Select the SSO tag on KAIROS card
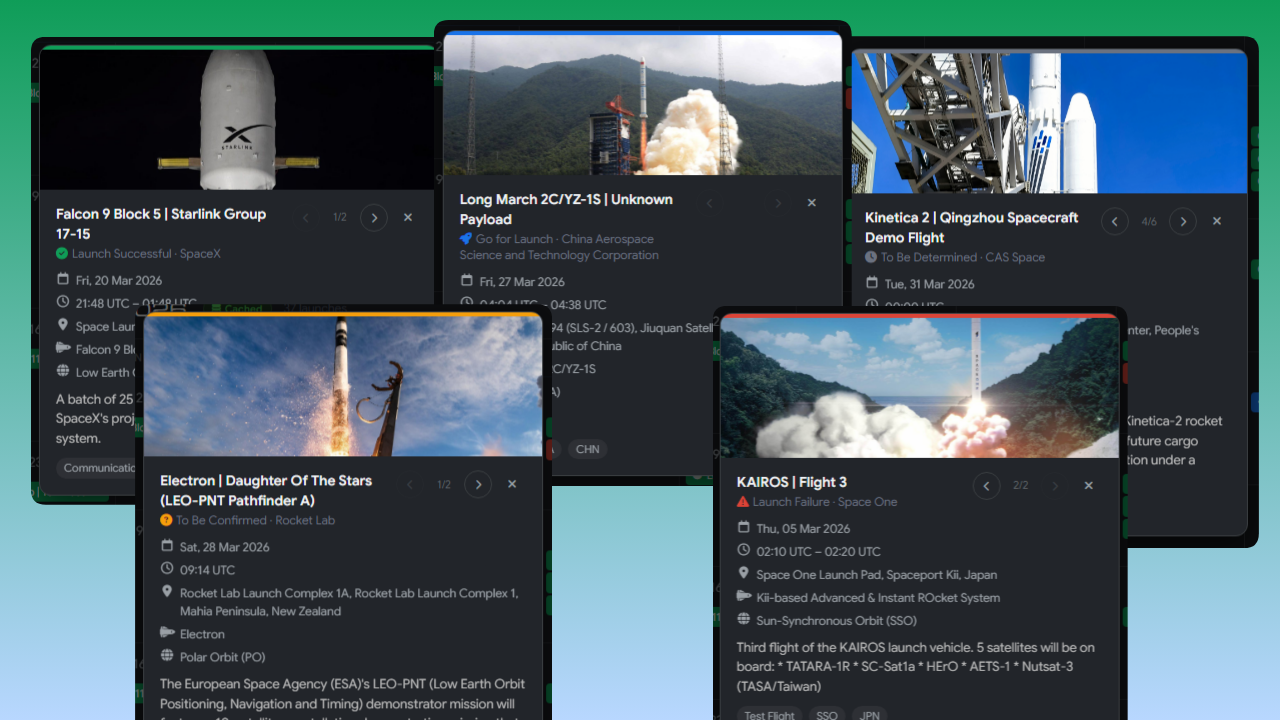1280x720 pixels. (x=825, y=715)
